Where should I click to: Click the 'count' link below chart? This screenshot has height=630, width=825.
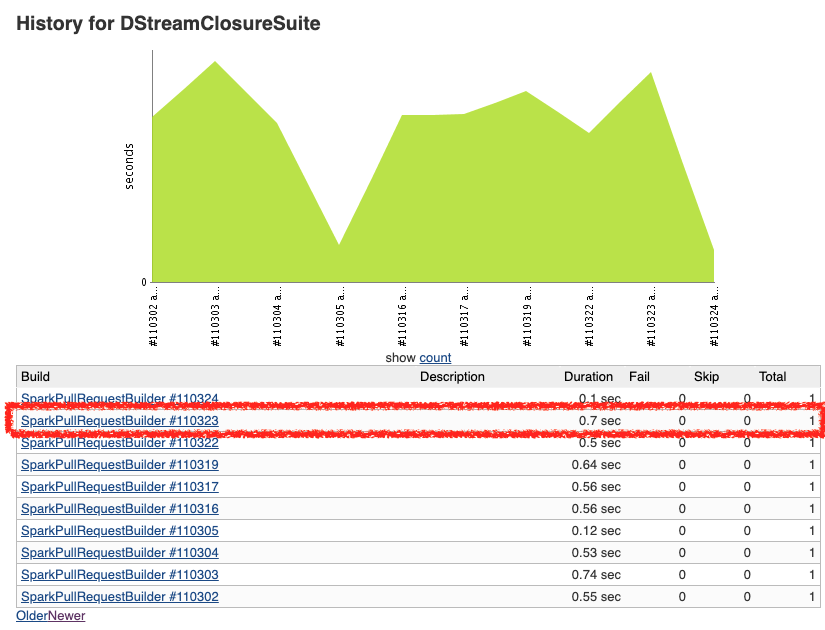pos(435,358)
